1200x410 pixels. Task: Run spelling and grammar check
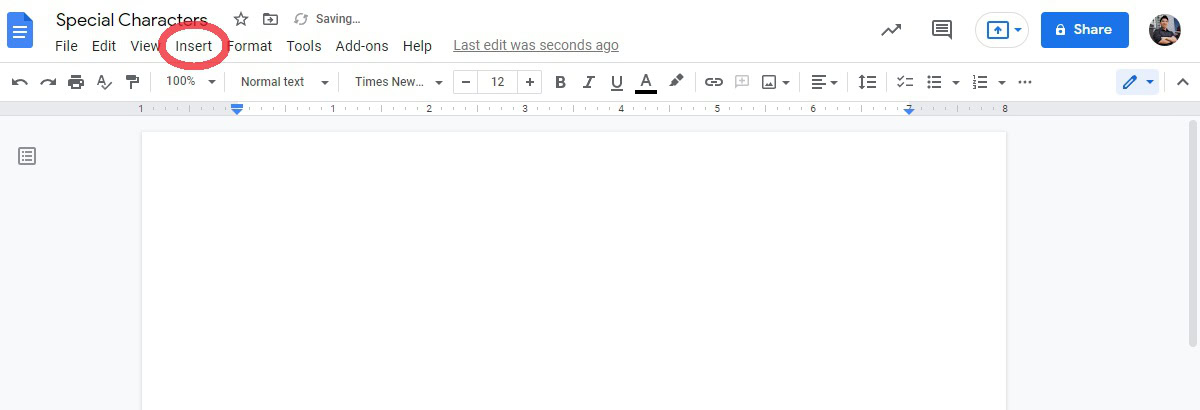(104, 82)
